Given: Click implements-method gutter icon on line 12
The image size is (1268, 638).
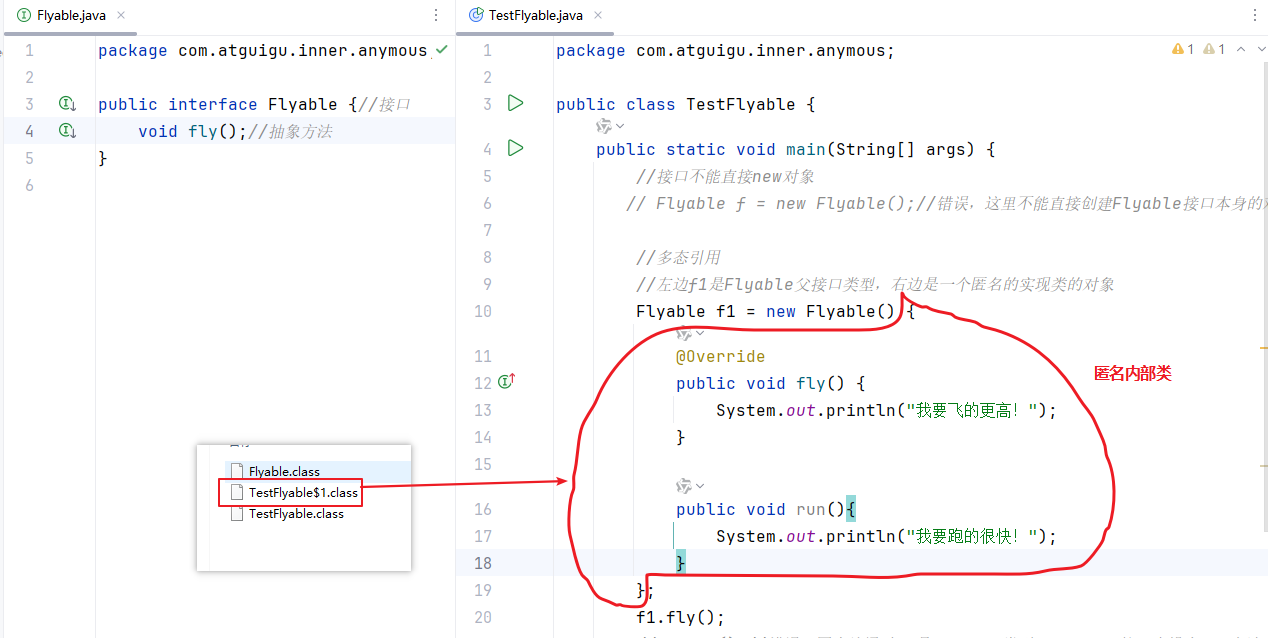Looking at the screenshot, I should (x=507, y=381).
